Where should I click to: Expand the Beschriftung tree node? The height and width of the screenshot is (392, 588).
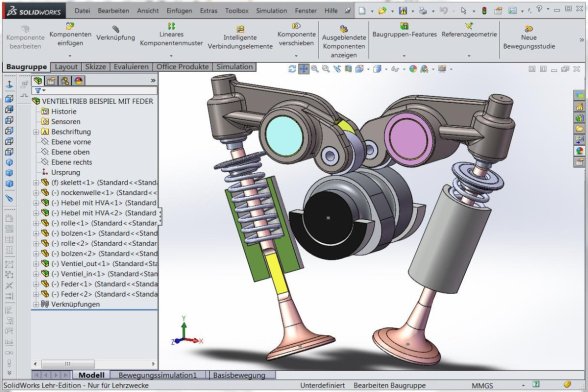[x=36, y=132]
